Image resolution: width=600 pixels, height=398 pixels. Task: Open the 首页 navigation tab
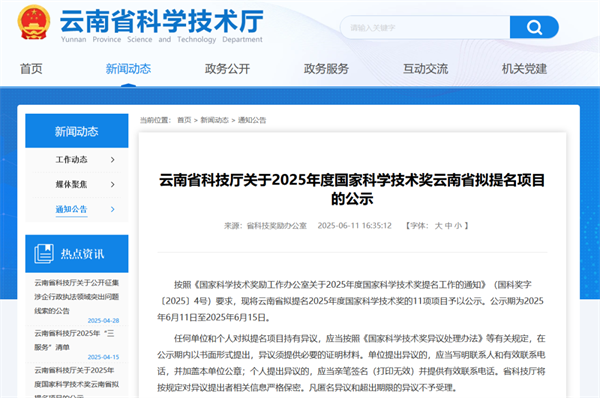coord(31,69)
